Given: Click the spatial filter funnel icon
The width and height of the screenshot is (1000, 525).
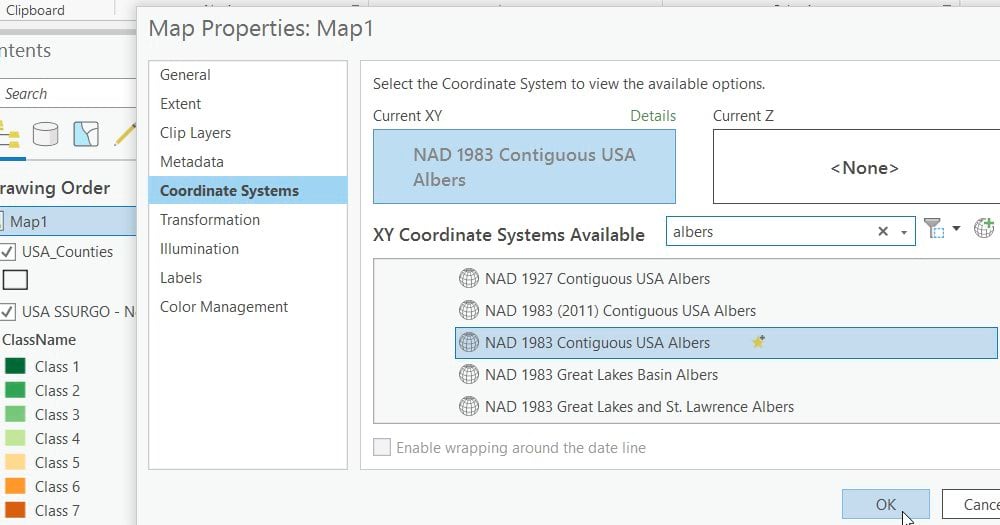Looking at the screenshot, I should [x=934, y=229].
